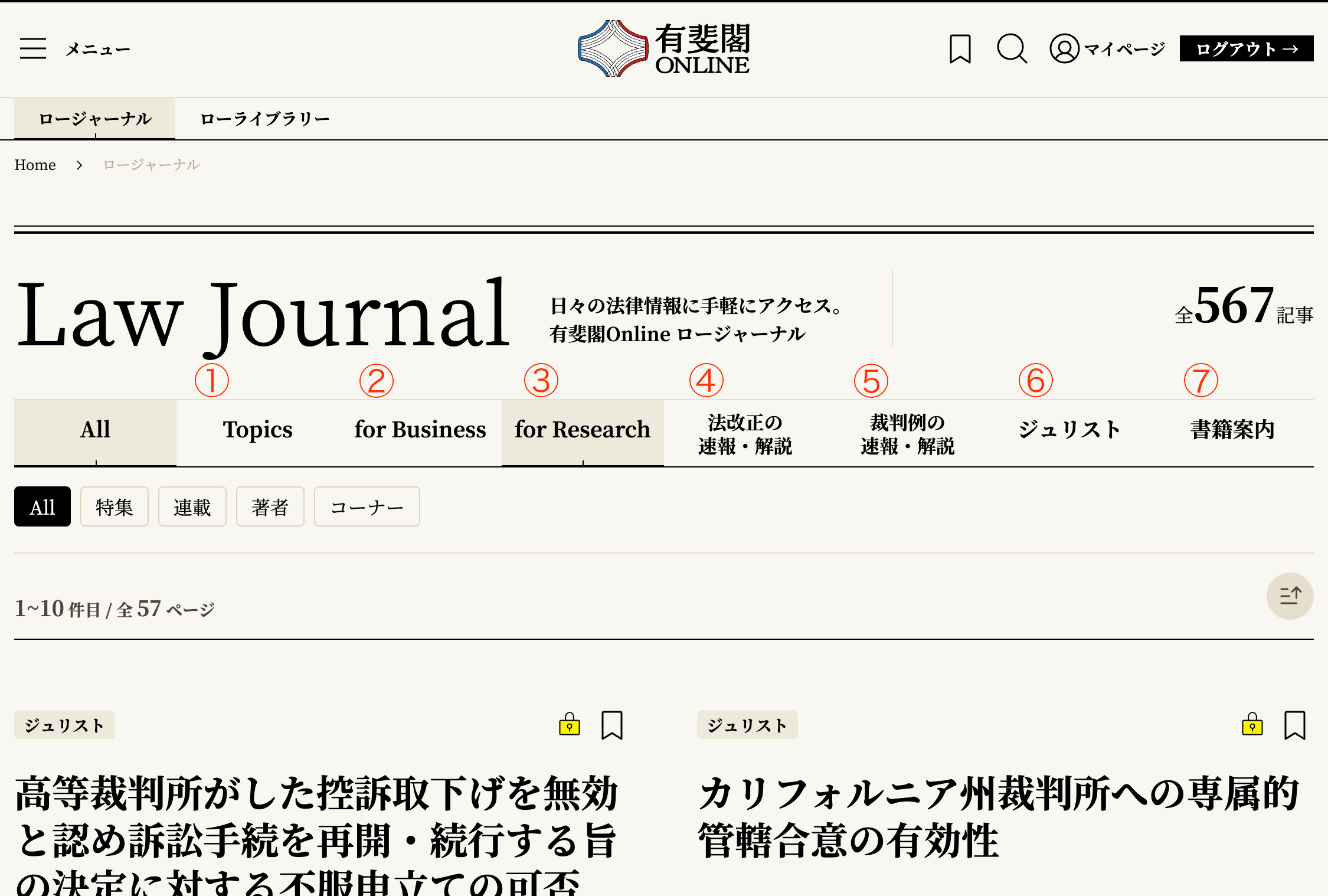Click the My Page user icon

pos(1064,48)
